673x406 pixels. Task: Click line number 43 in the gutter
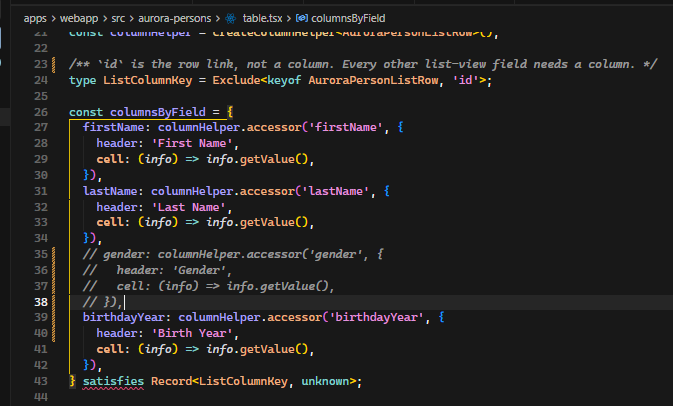coord(41,381)
